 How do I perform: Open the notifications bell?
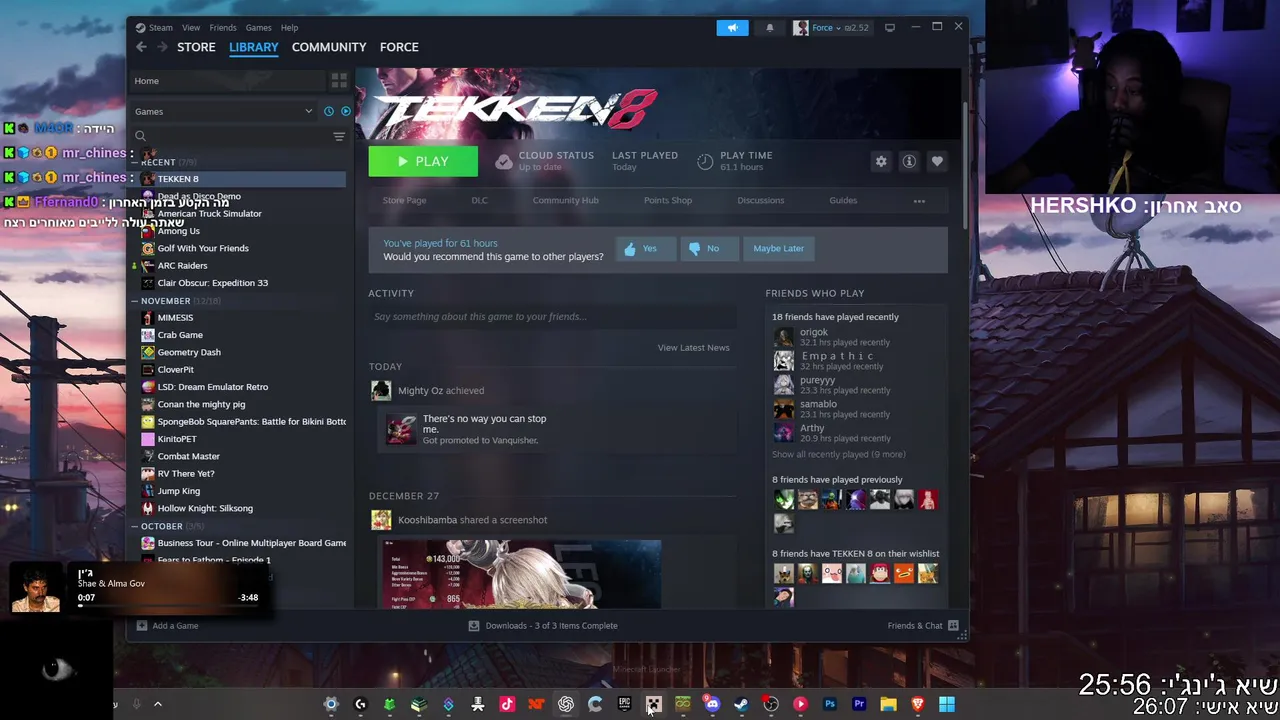(x=769, y=28)
